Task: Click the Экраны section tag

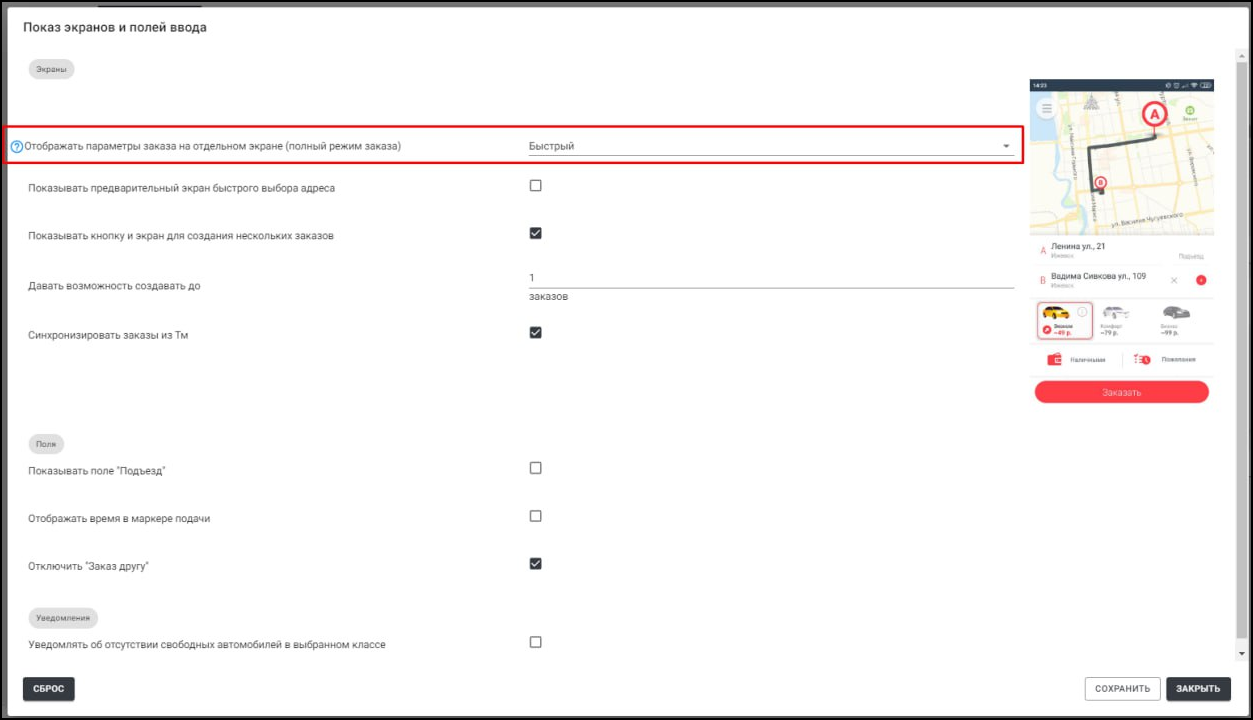Action: pyautogui.click(x=51, y=70)
